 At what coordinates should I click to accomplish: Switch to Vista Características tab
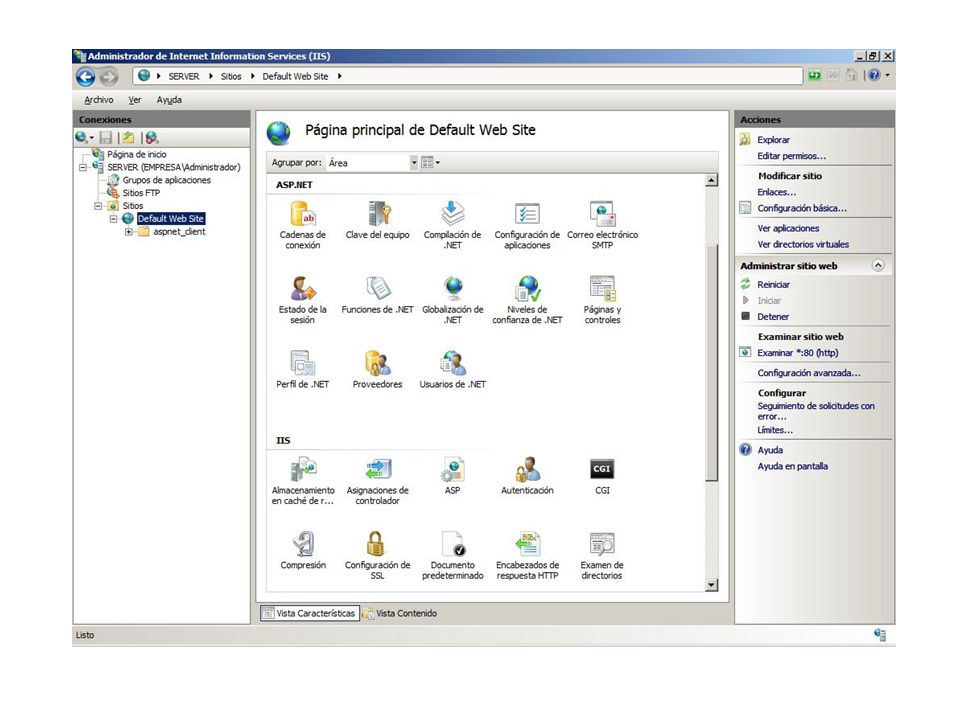[309, 613]
